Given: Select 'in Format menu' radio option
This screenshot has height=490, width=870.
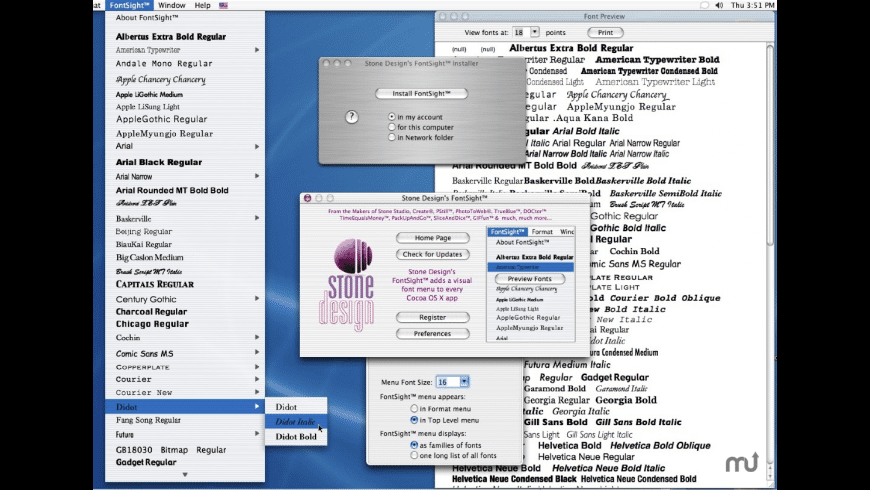Looking at the screenshot, I should pos(414,408).
